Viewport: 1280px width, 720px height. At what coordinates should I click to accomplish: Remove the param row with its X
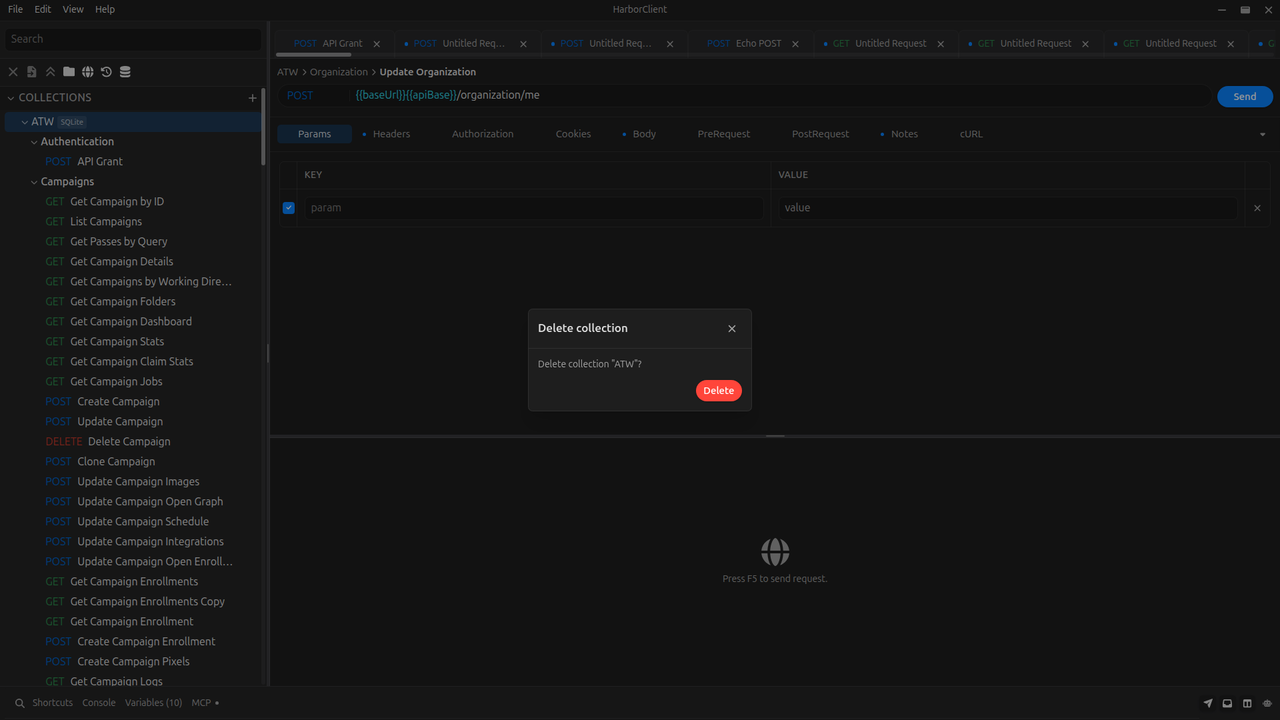pyautogui.click(x=1258, y=208)
